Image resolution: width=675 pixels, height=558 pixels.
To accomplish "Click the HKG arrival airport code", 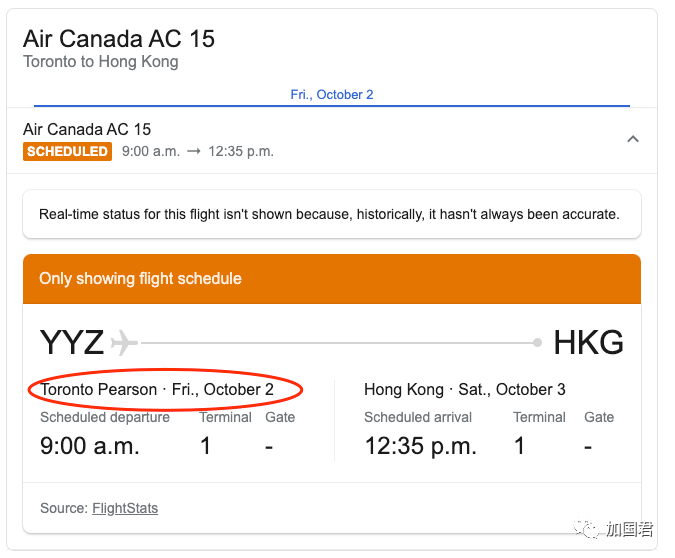I will [588, 343].
